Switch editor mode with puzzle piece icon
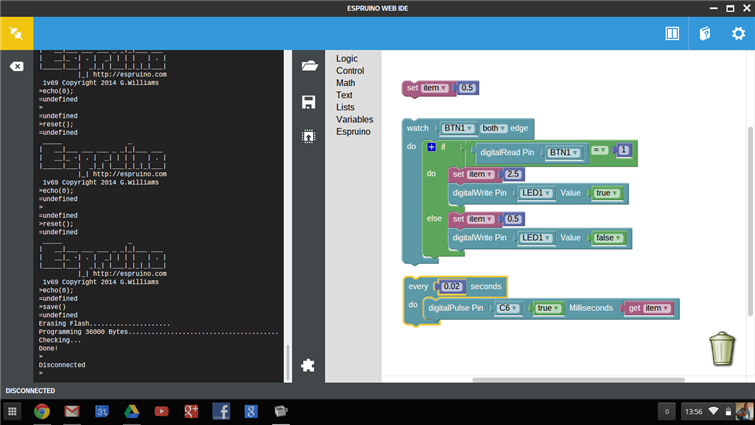This screenshot has width=755, height=425. [x=308, y=365]
